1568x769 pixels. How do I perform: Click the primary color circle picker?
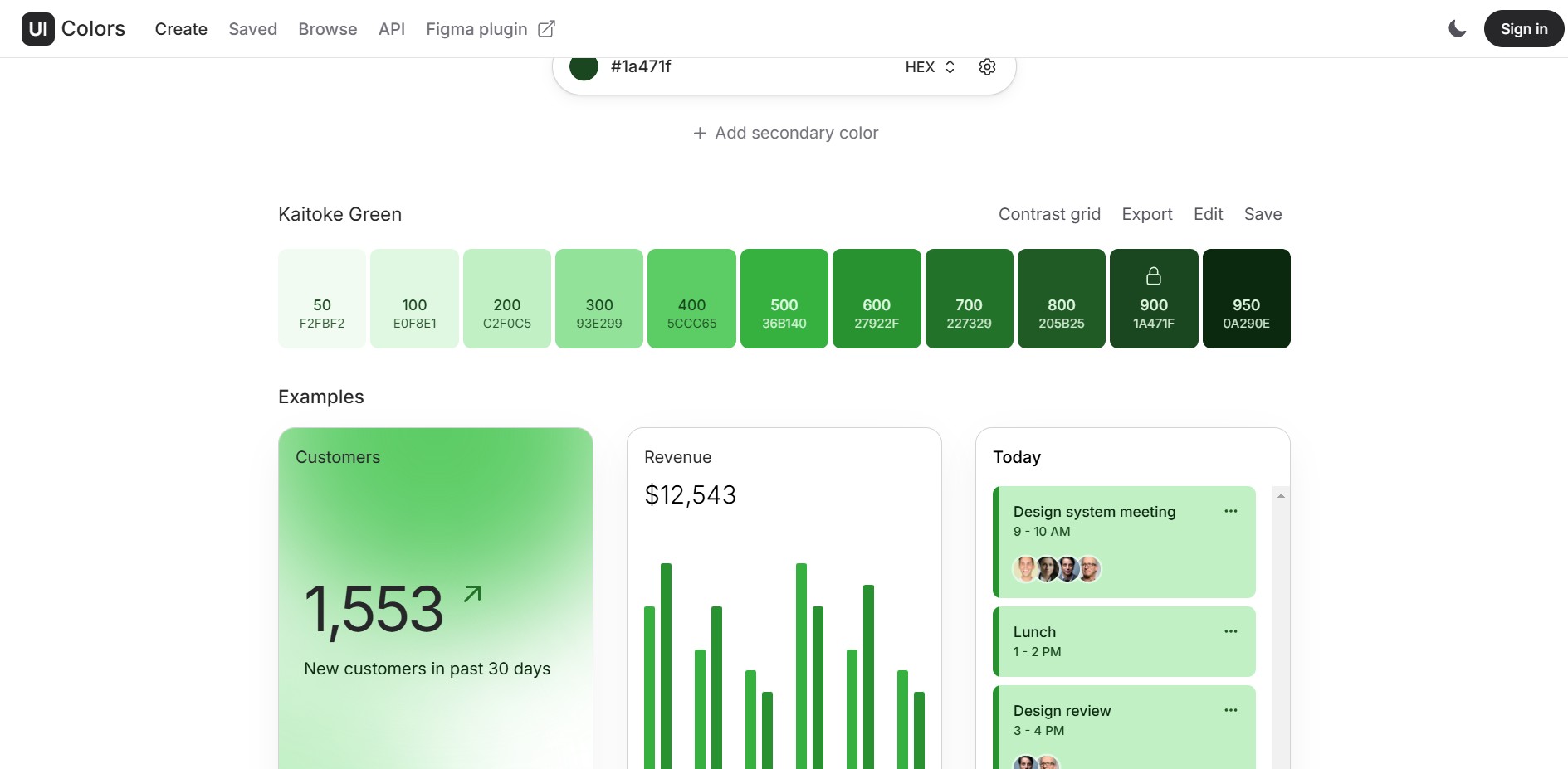pyautogui.click(x=584, y=67)
